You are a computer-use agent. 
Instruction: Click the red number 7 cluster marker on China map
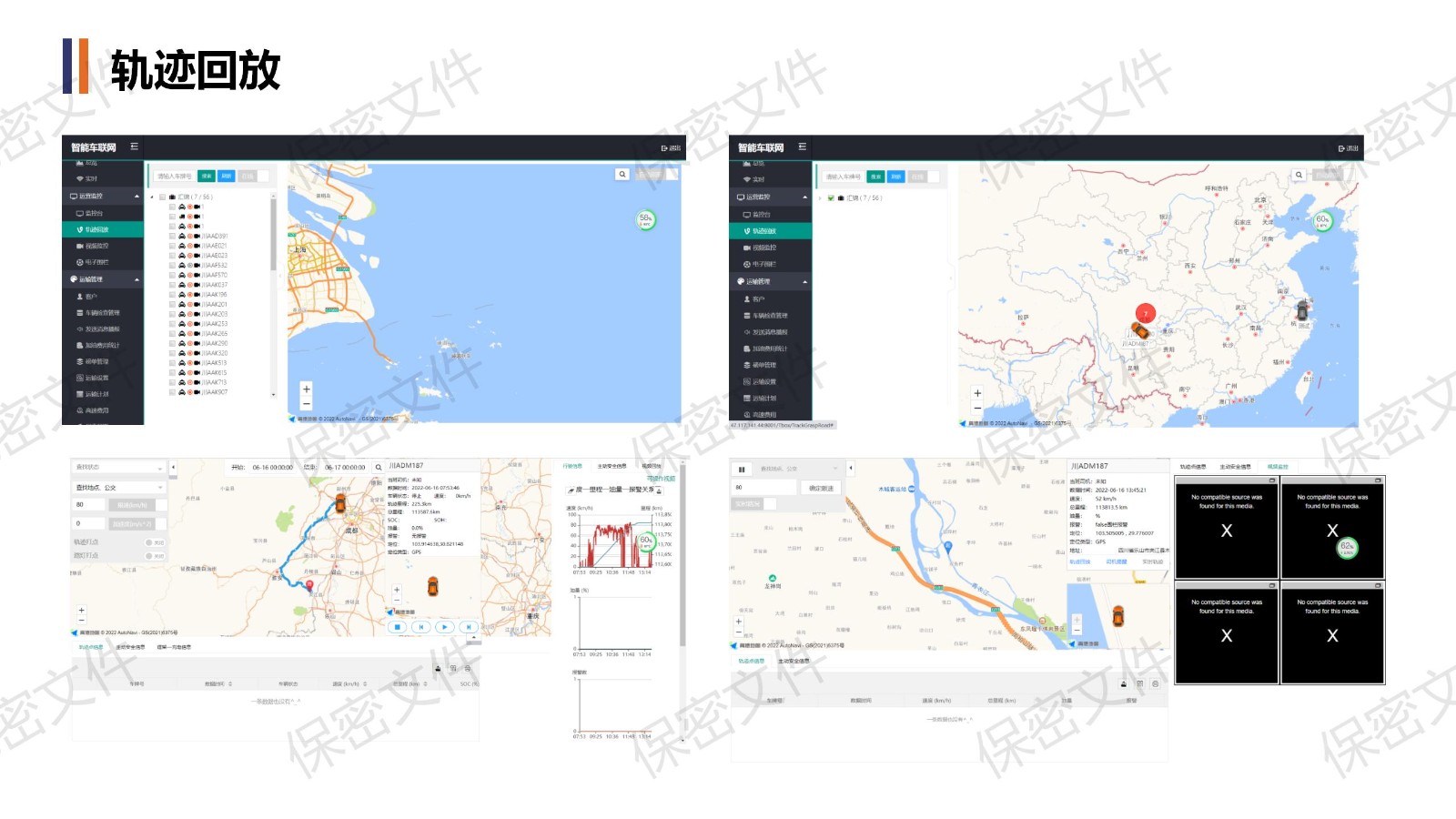[1146, 313]
